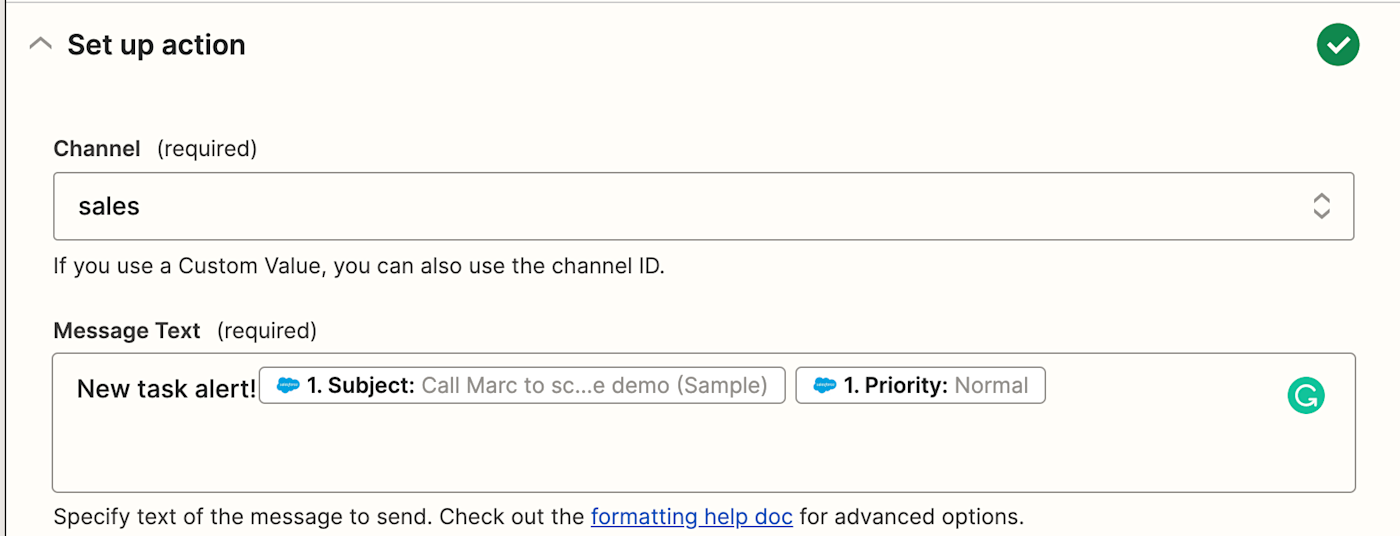This screenshot has width=1400, height=536.
Task: Click the 'Normal' priority value text
Action: tap(991, 386)
